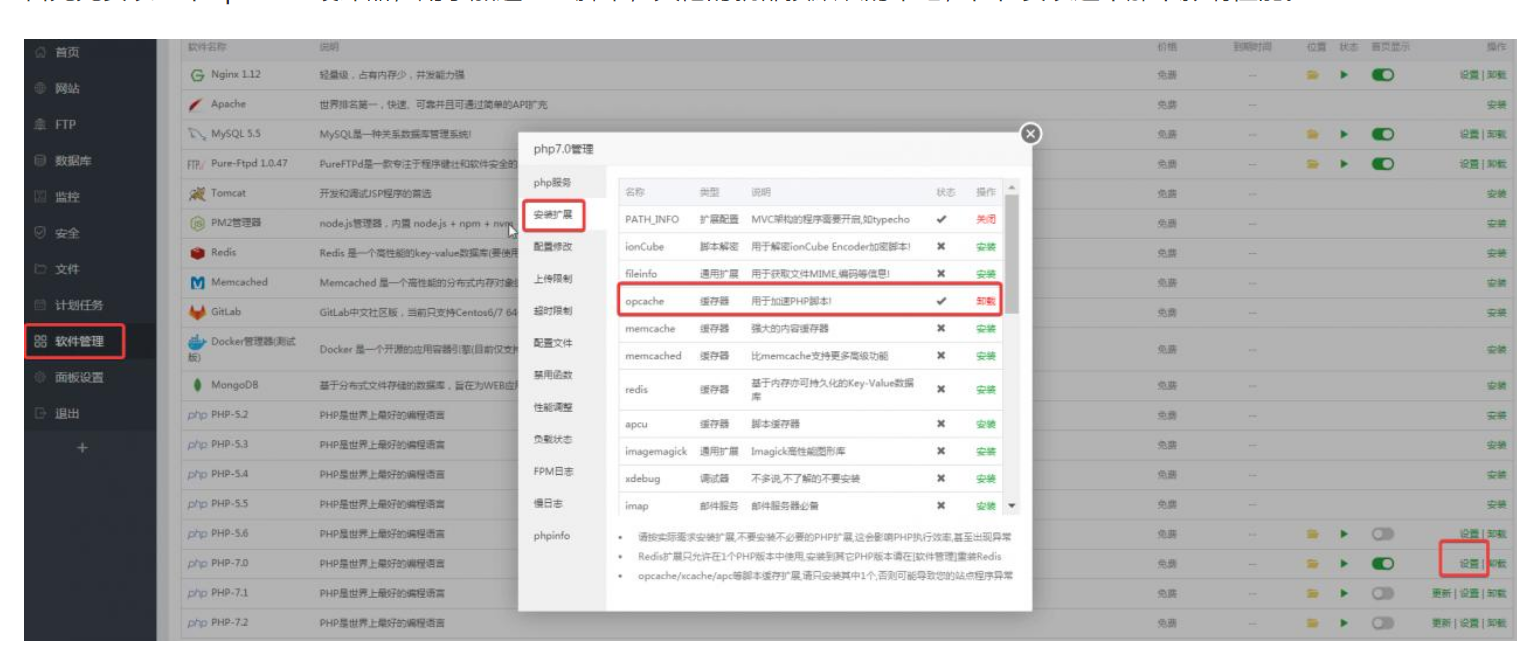Image resolution: width=1517 pixels, height=654 pixels.
Task: Click the PHP-7.2 status play icon
Action: pos(1345,622)
